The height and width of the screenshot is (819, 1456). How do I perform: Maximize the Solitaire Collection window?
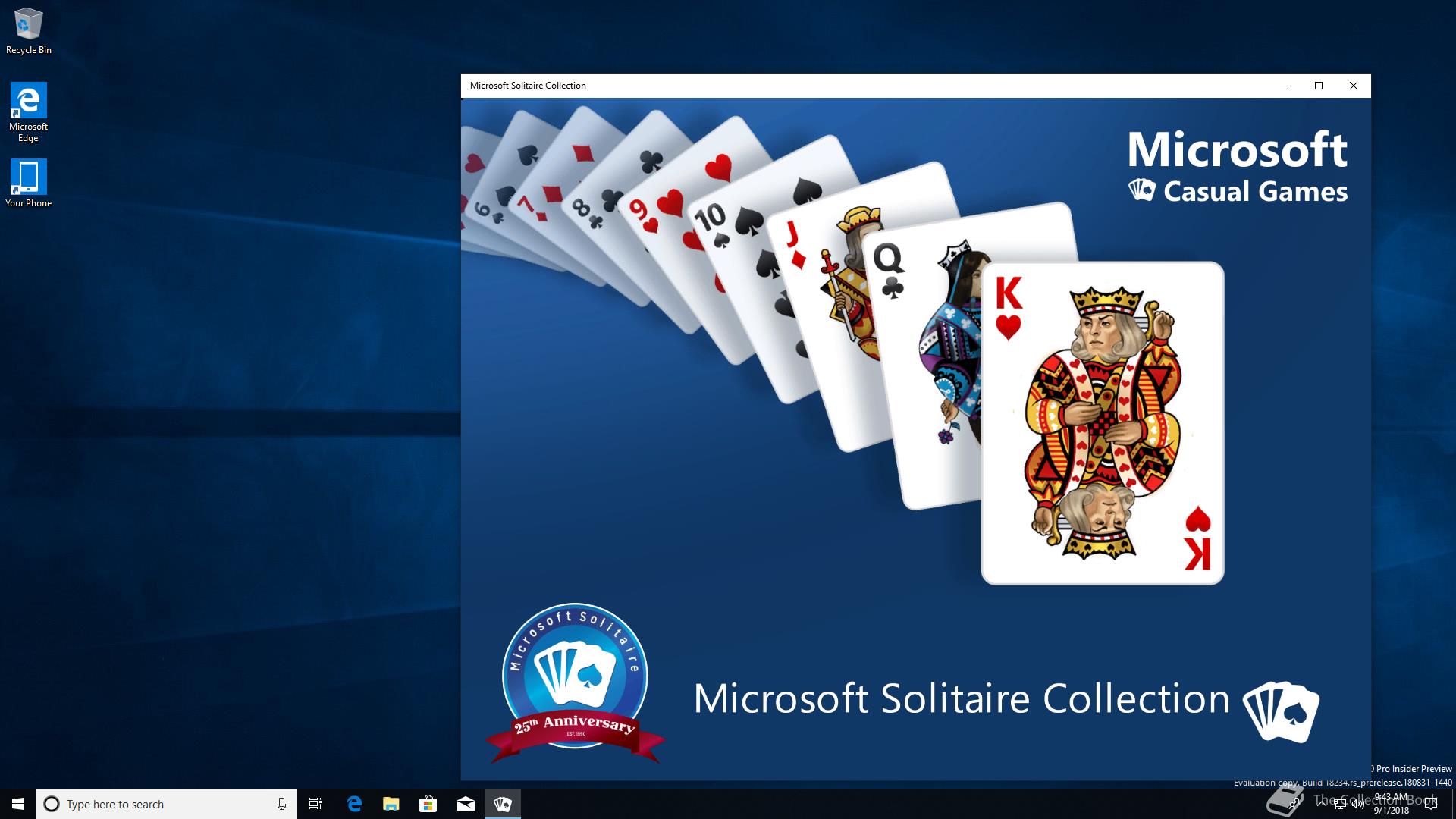(x=1319, y=86)
